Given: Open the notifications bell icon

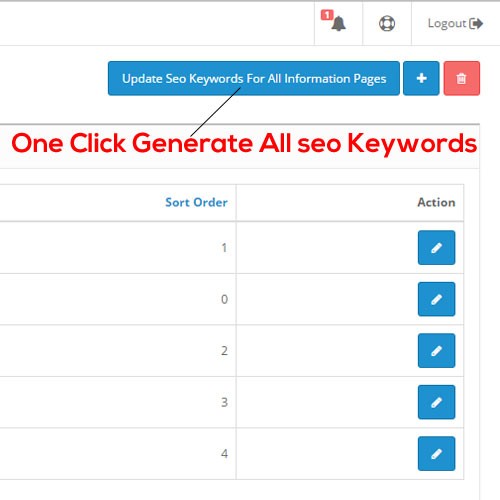Looking at the screenshot, I should [x=338, y=24].
